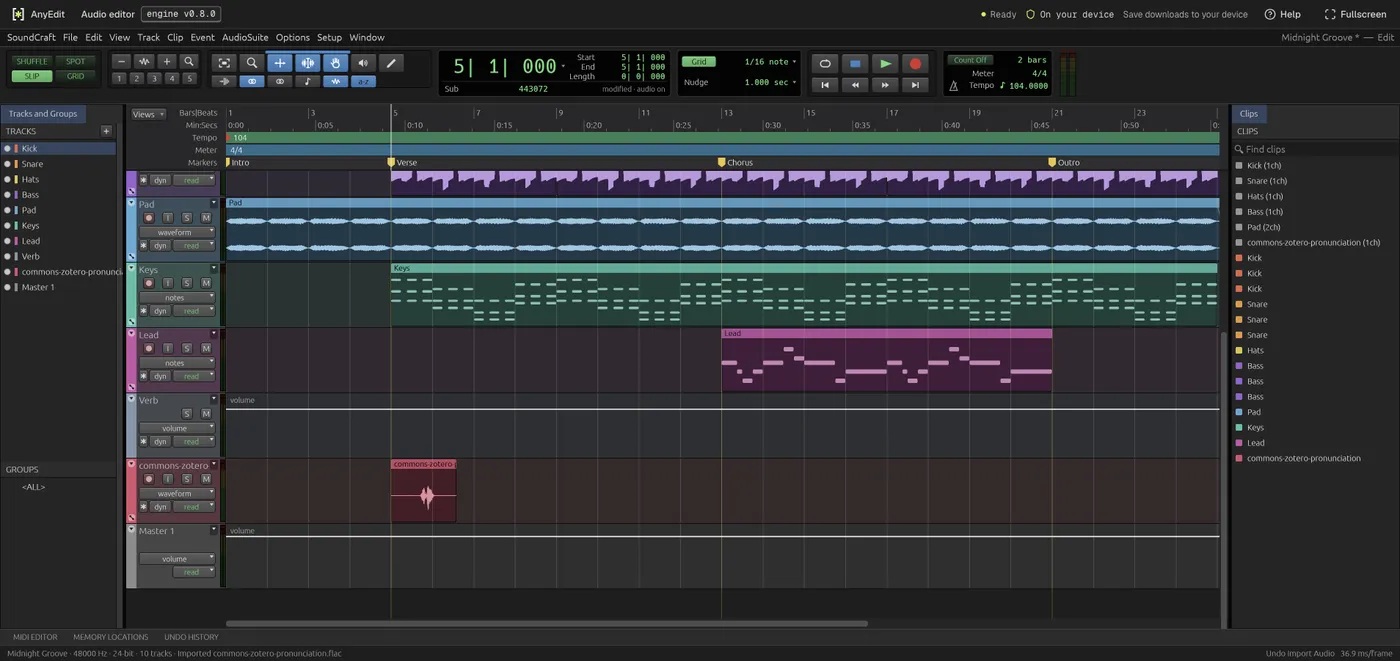This screenshot has width=1400, height=661.
Task: Select the commons-zotero audio clip in timeline
Action: coord(423,491)
